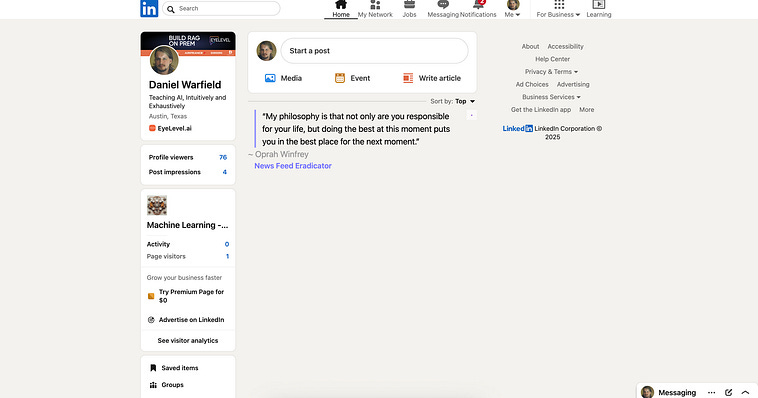Click Advertise on LinkedIn target icon

point(151,320)
